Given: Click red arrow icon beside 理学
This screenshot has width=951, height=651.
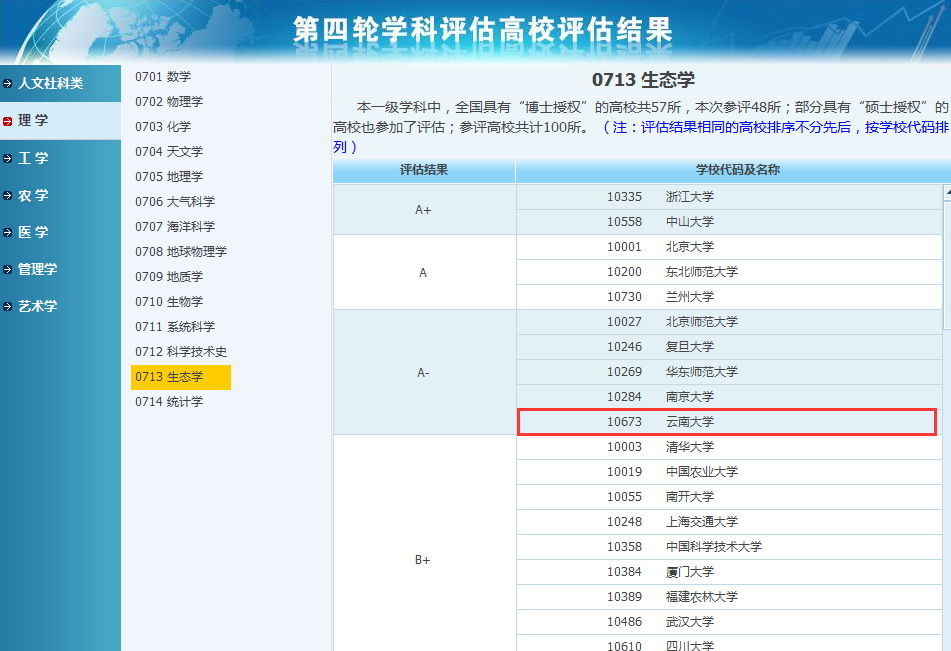Looking at the screenshot, I should coord(8,121).
